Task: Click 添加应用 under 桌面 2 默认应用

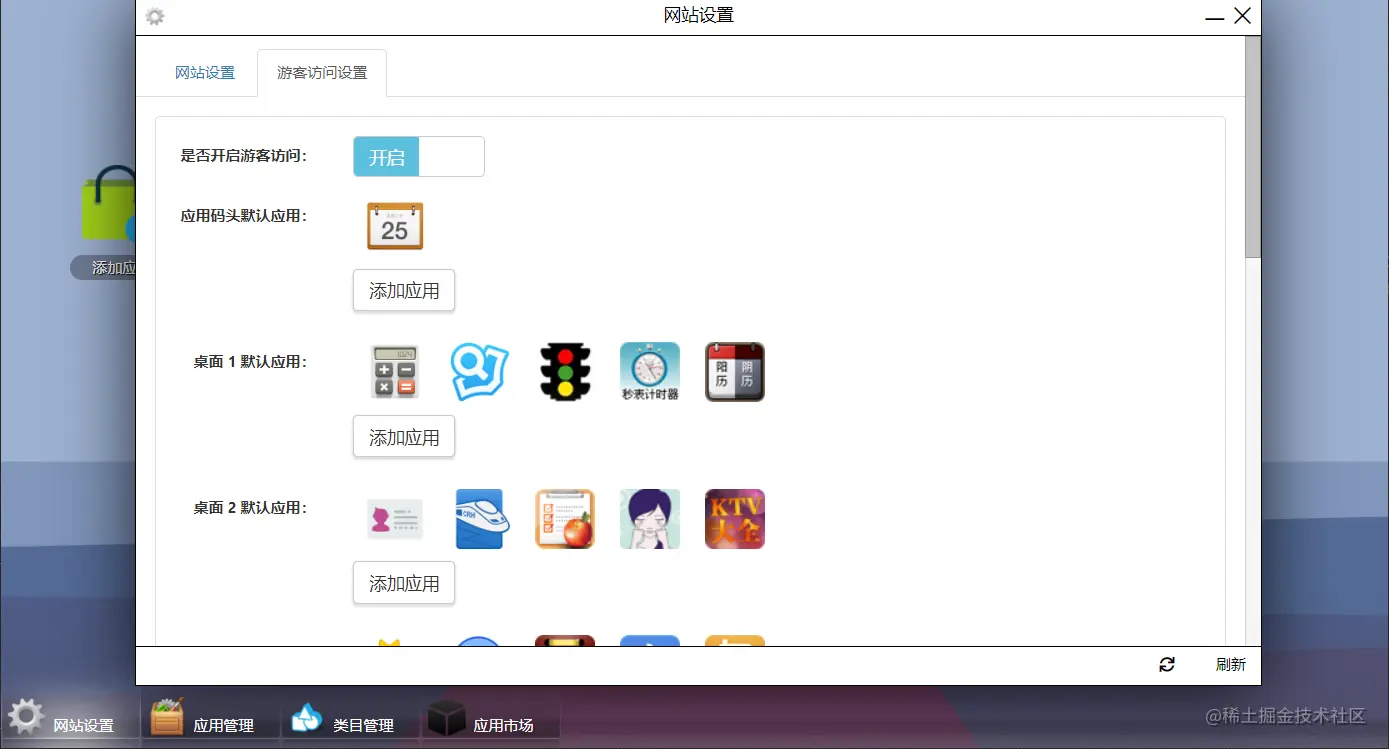Action: (x=404, y=583)
